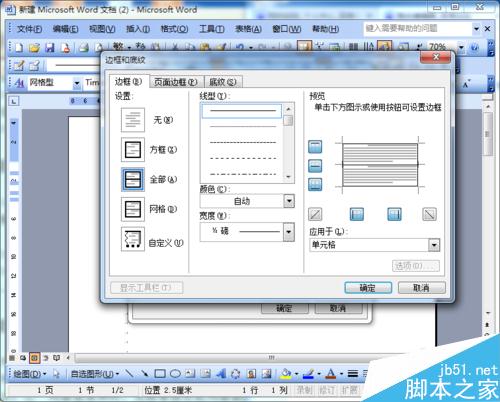Click 确定 in the dialog behind
This screenshot has width=500, height=402.
(x=284, y=308)
